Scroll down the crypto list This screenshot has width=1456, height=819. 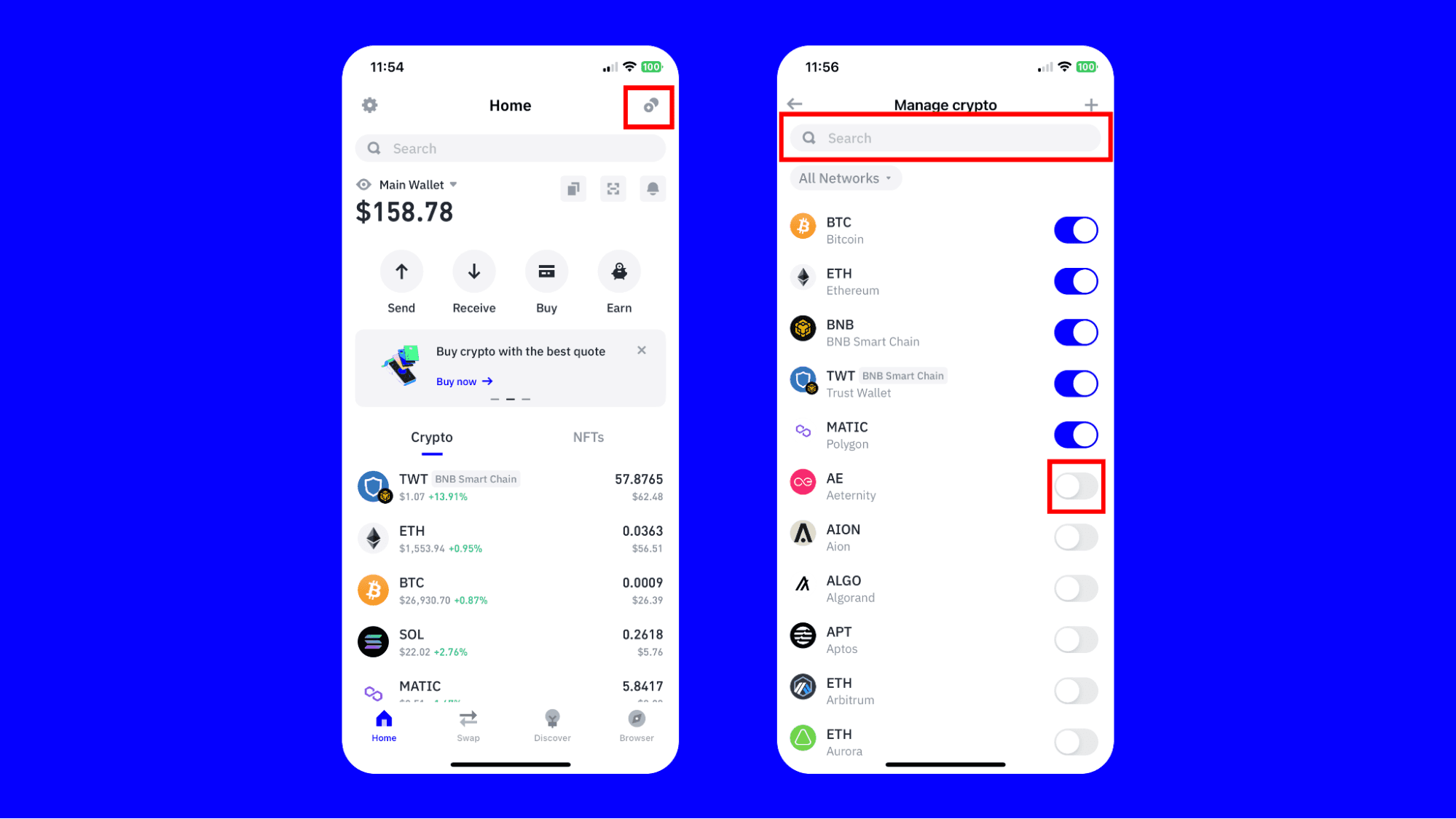click(x=944, y=600)
